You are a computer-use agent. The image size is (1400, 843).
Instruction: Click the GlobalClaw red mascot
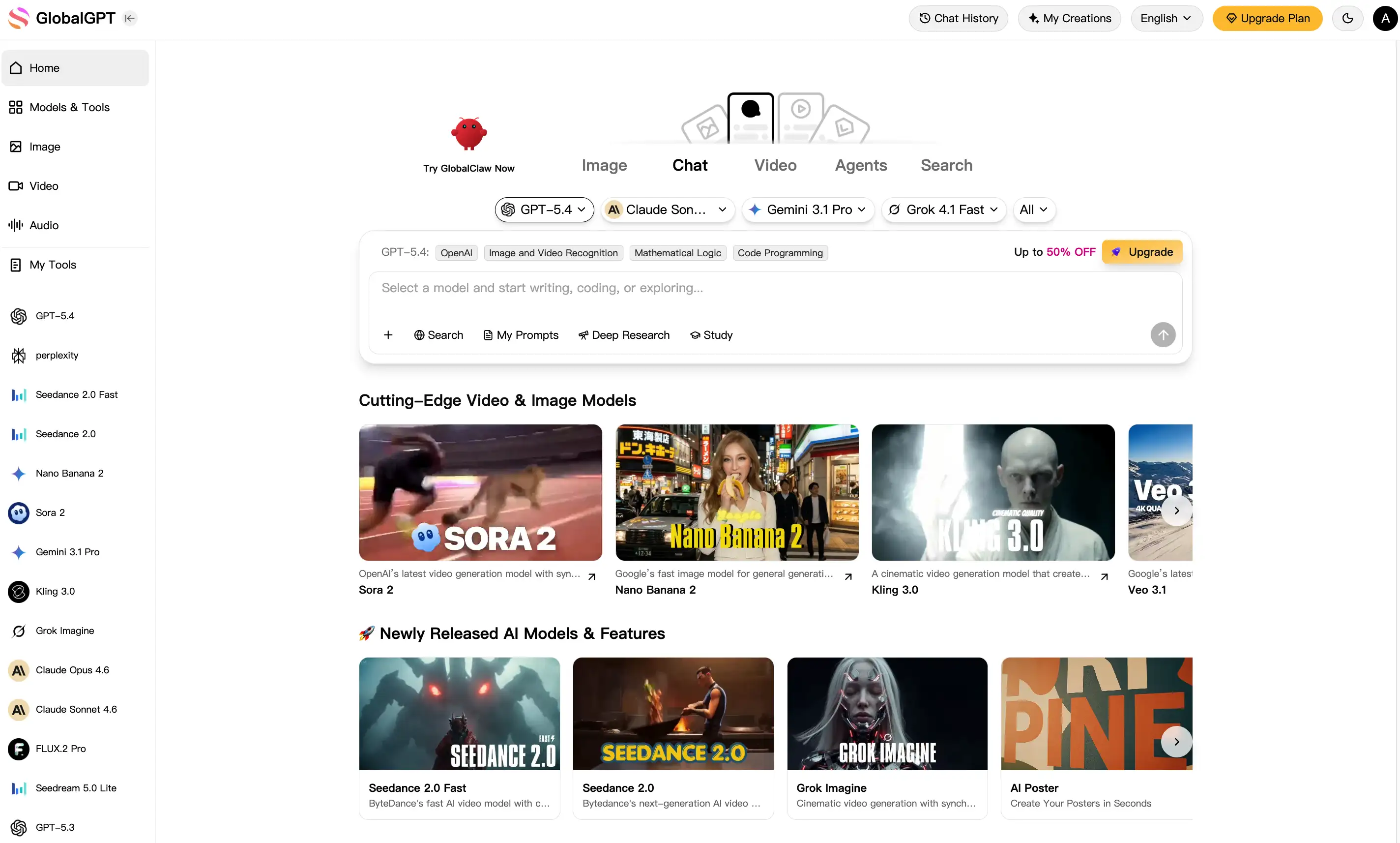click(x=468, y=134)
